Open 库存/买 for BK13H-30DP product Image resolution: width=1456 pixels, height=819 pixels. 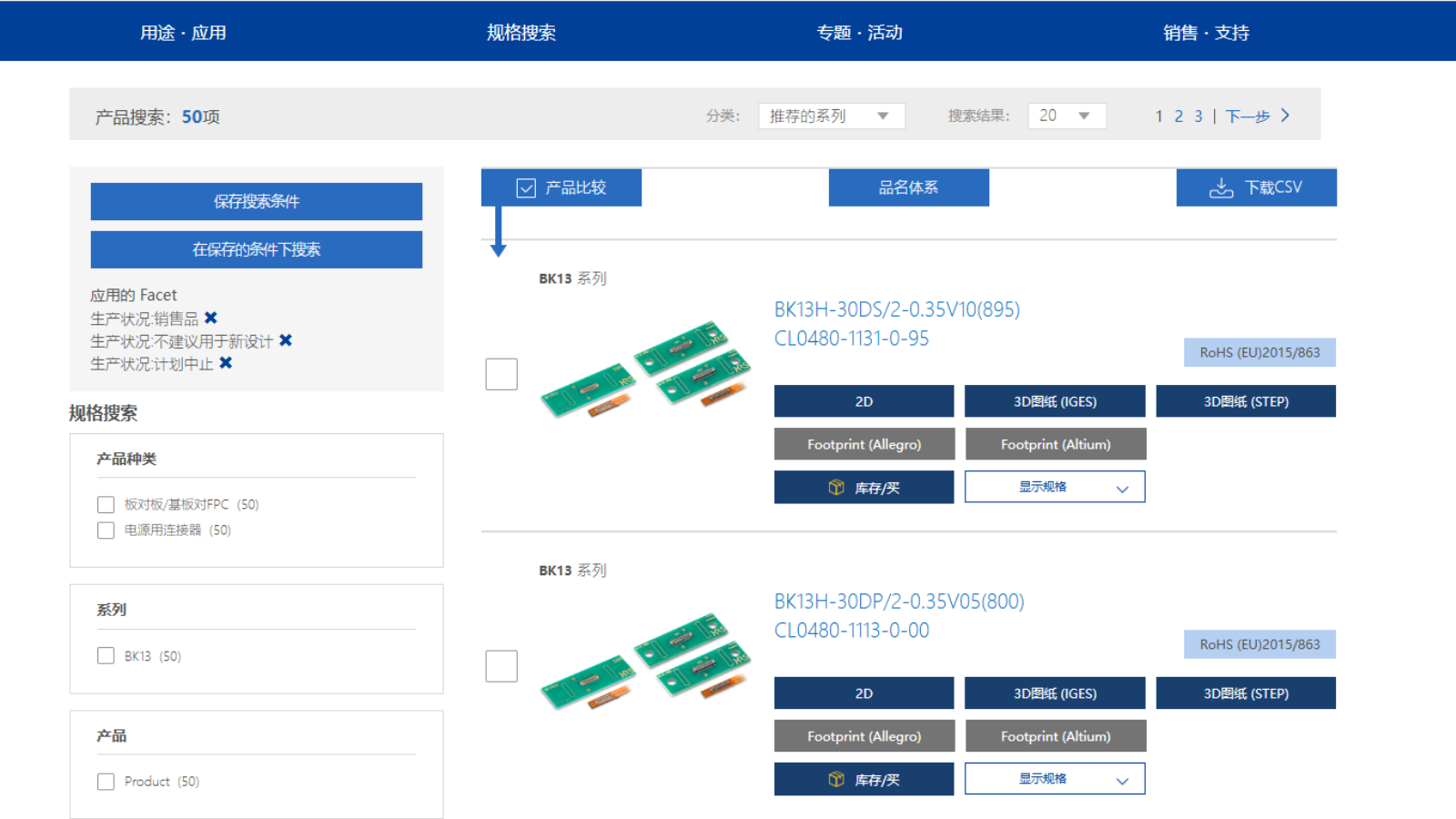pos(863,779)
